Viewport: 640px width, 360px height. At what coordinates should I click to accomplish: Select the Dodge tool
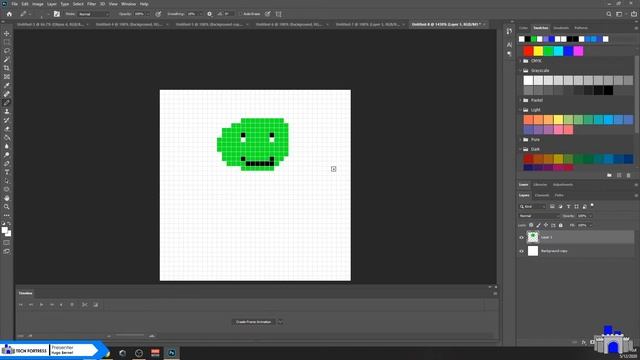7,155
